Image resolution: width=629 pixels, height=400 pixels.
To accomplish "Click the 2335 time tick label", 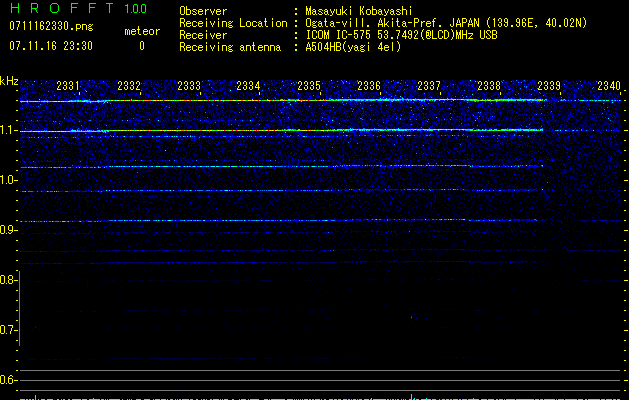I will pos(309,86).
